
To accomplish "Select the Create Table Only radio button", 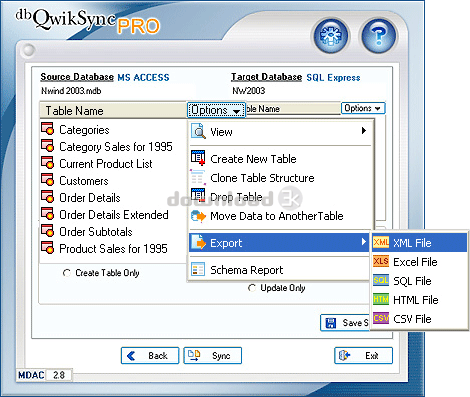I will (66, 273).
